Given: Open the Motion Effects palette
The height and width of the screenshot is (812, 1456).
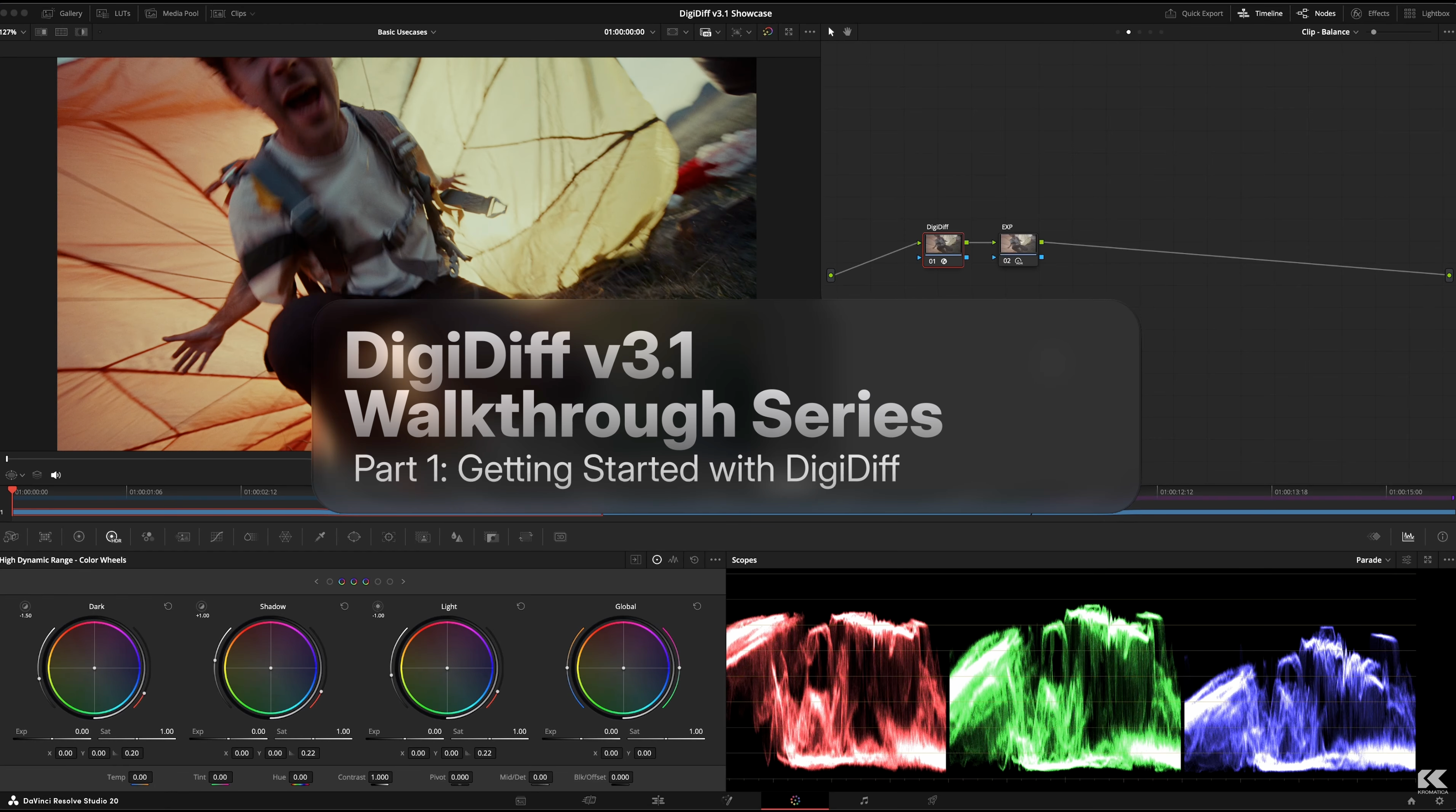Looking at the screenshot, I should pos(182,537).
